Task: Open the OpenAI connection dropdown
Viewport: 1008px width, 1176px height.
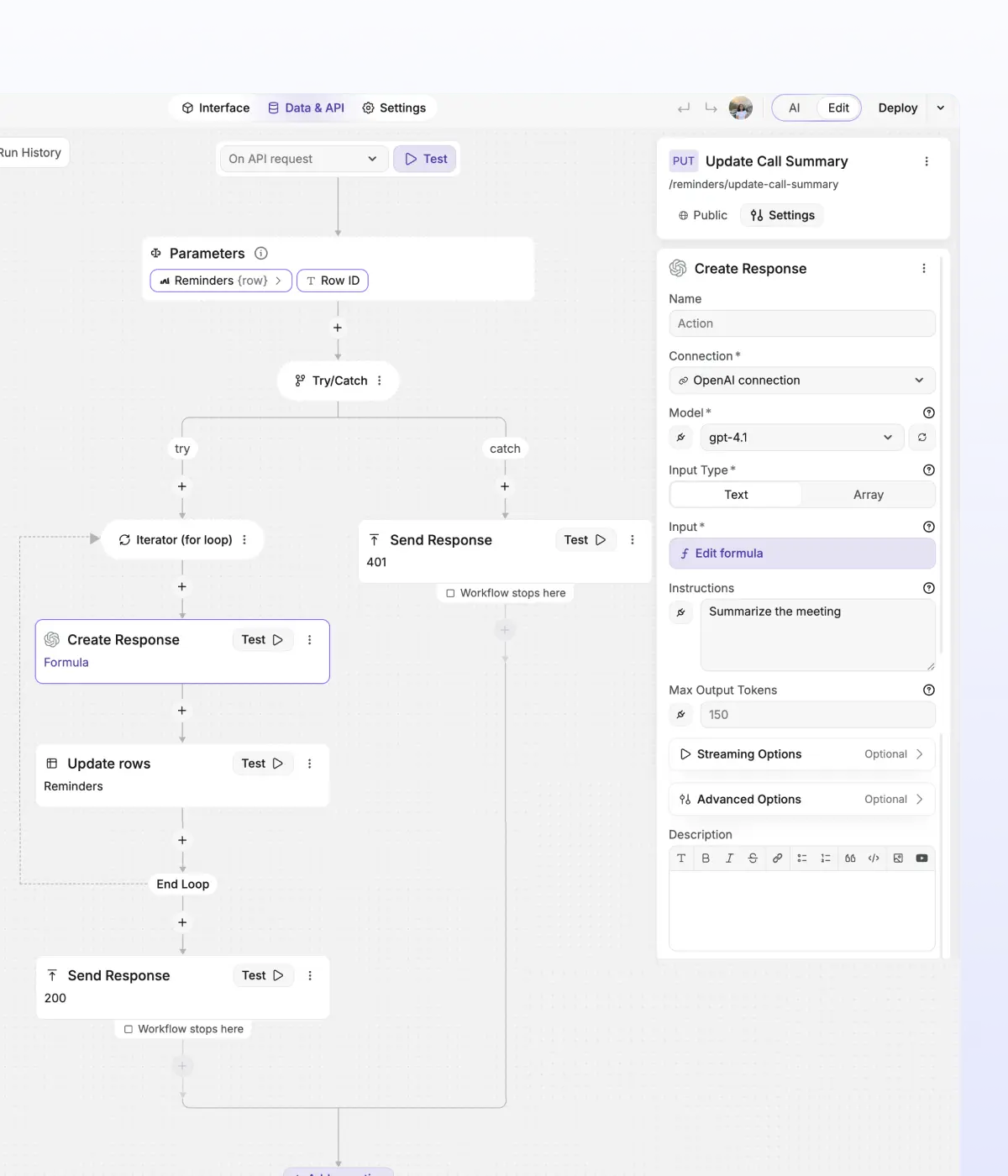Action: tap(801, 380)
